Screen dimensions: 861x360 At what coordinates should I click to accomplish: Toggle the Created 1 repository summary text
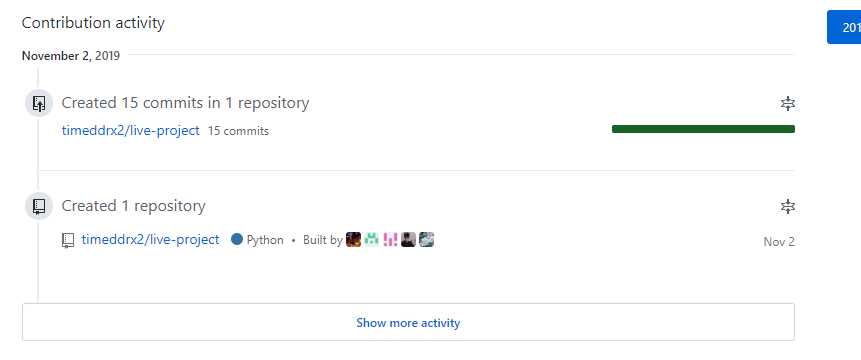pyautogui.click(x=133, y=206)
